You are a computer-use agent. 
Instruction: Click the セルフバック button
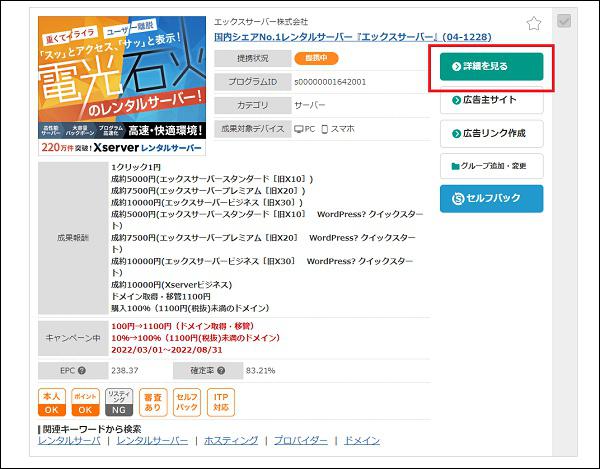(x=491, y=199)
